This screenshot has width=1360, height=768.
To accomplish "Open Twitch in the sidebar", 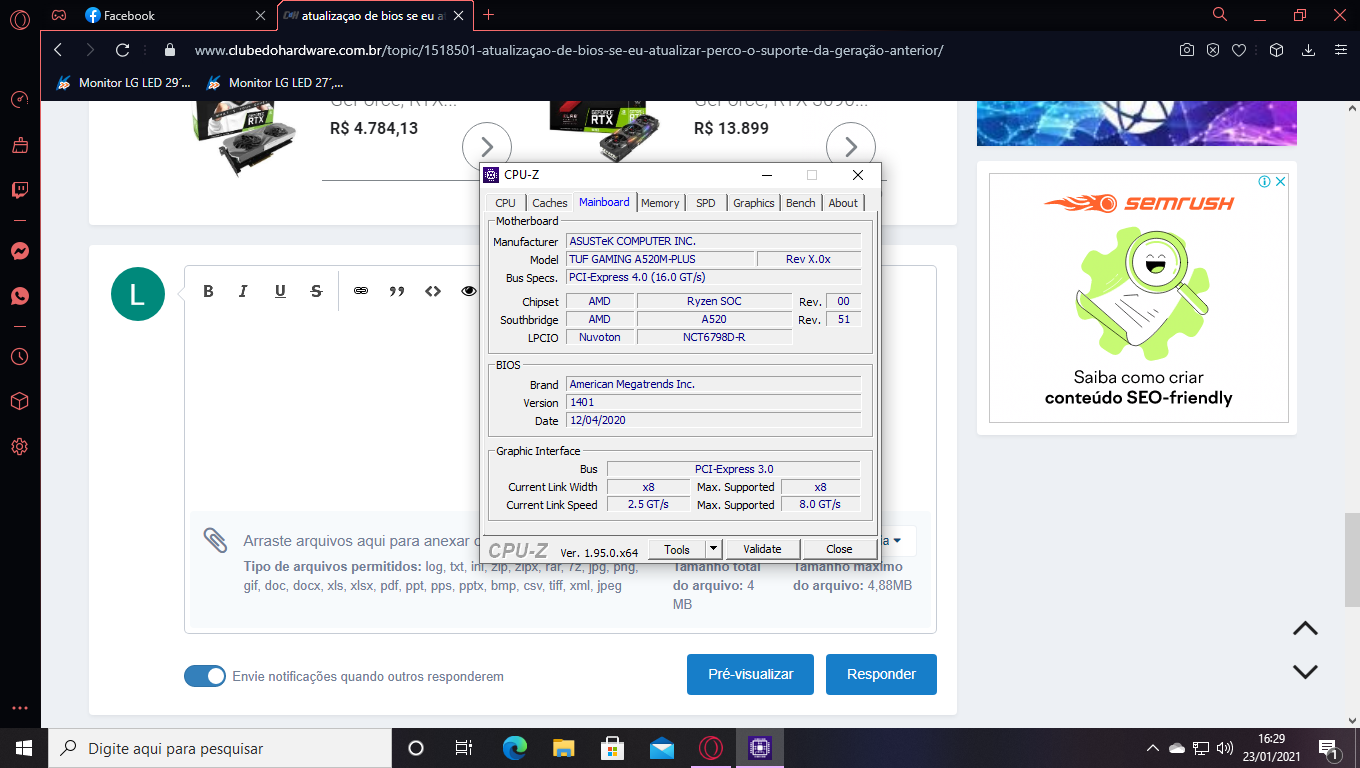I will [x=20, y=190].
